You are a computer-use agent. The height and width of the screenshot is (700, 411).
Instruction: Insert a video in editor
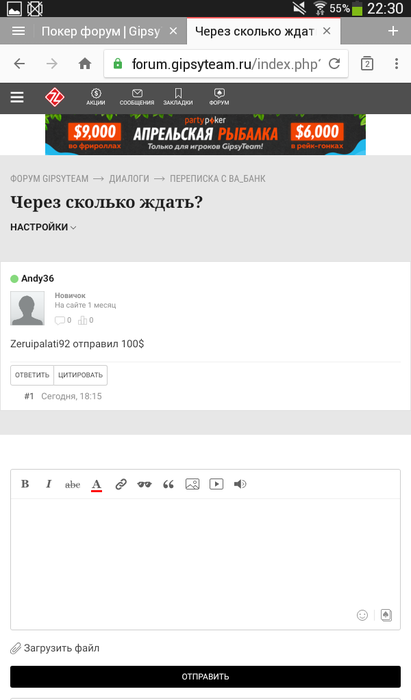tap(216, 484)
